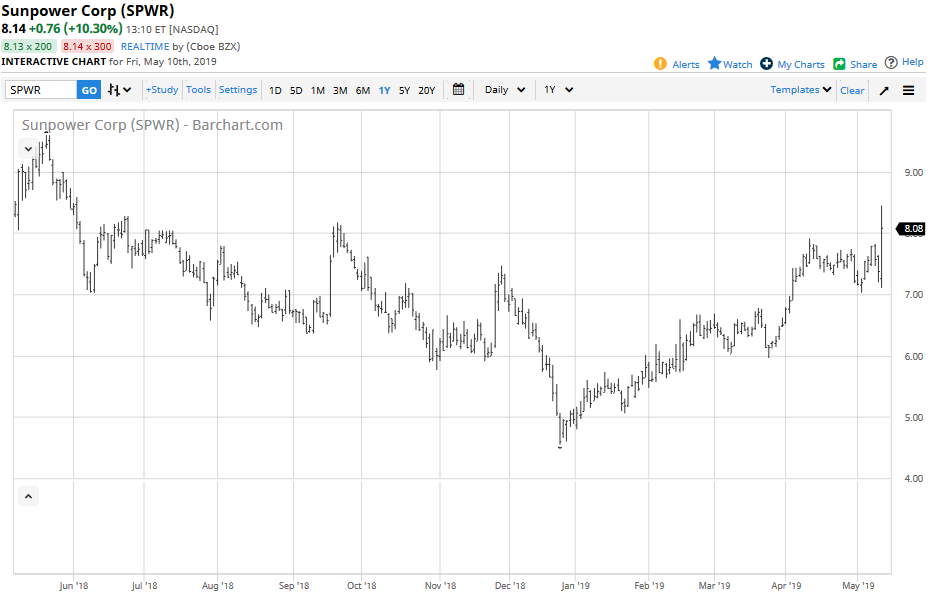Click the Oct '18 axis label
This screenshot has height=592, width=932.
coord(361,585)
